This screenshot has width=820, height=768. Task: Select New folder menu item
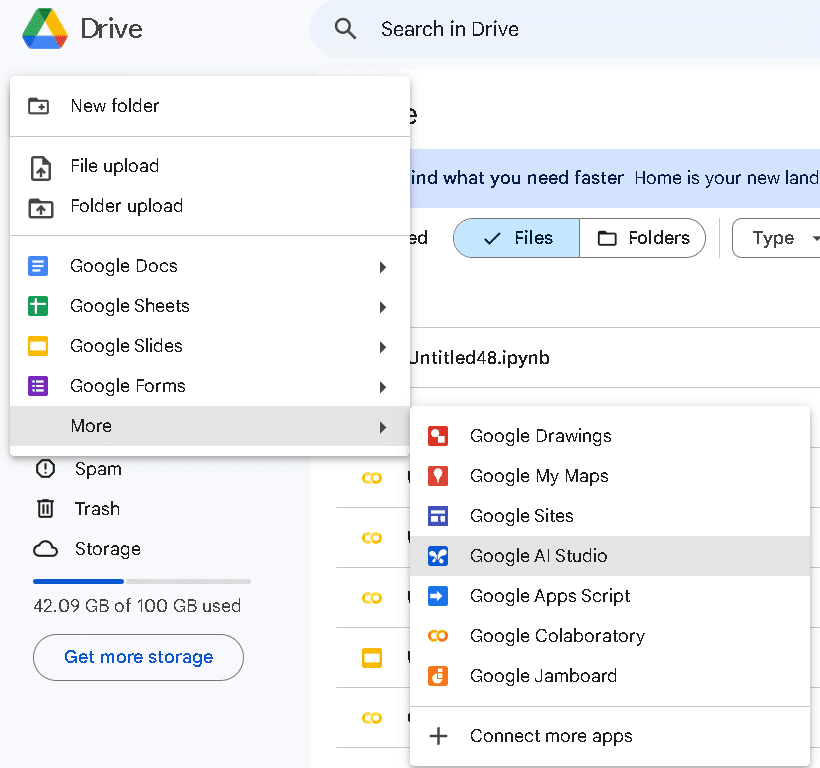tap(115, 106)
